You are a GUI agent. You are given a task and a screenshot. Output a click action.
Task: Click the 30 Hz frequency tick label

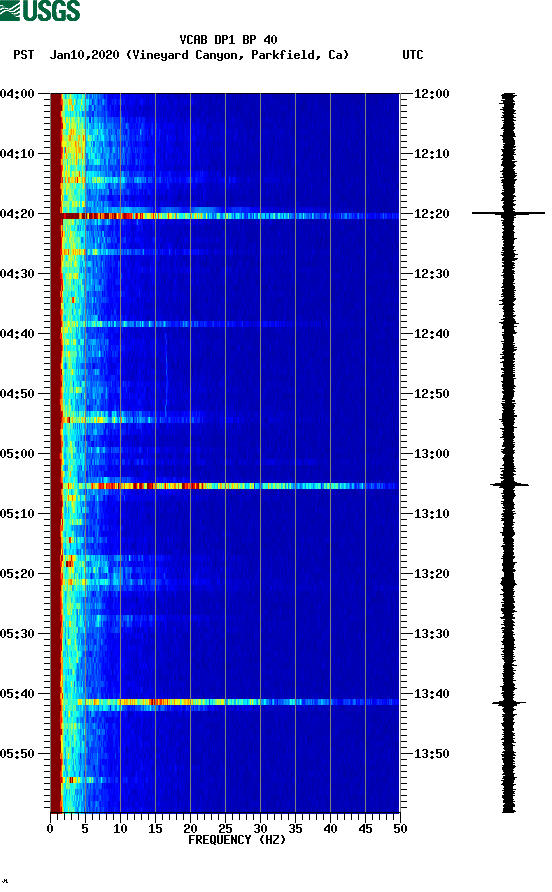260,829
